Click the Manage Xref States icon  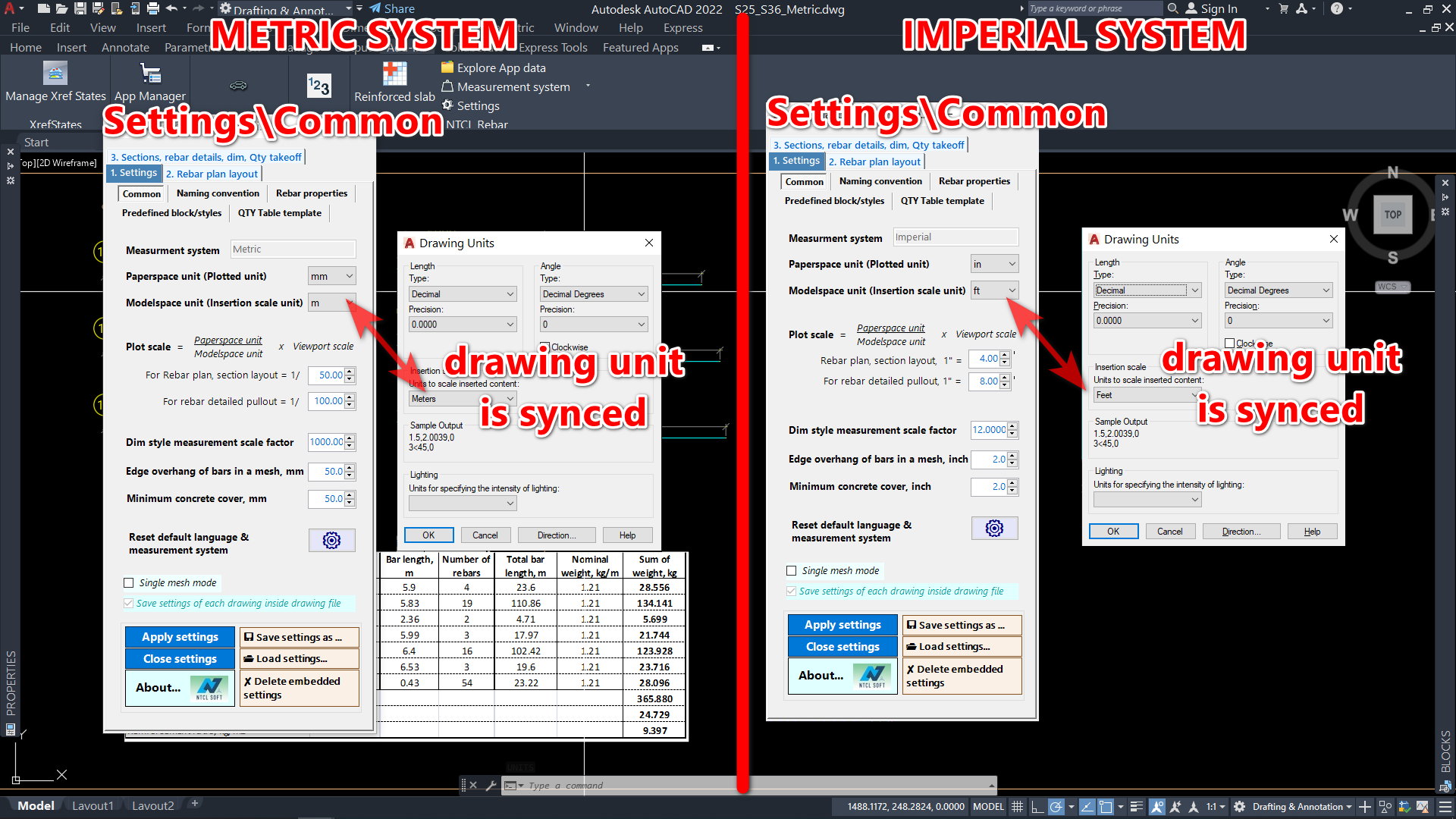pyautogui.click(x=55, y=74)
